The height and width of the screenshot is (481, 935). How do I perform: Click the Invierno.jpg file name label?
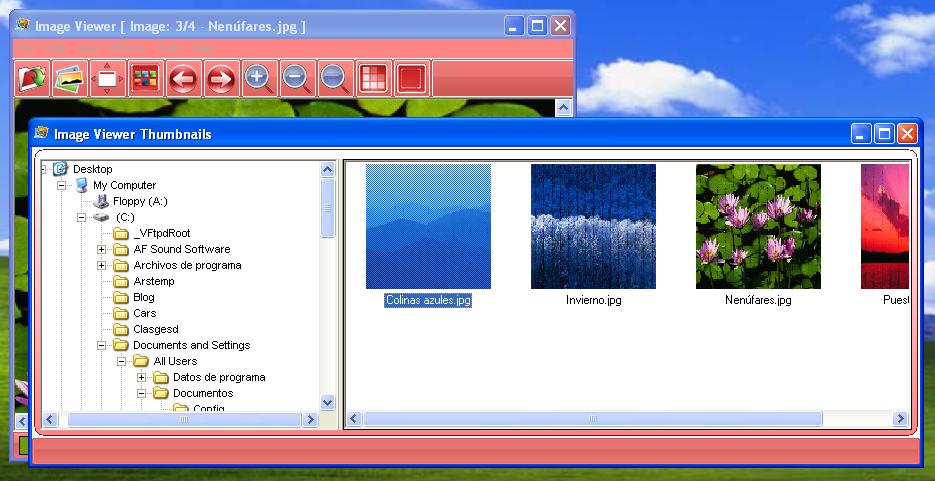593,300
